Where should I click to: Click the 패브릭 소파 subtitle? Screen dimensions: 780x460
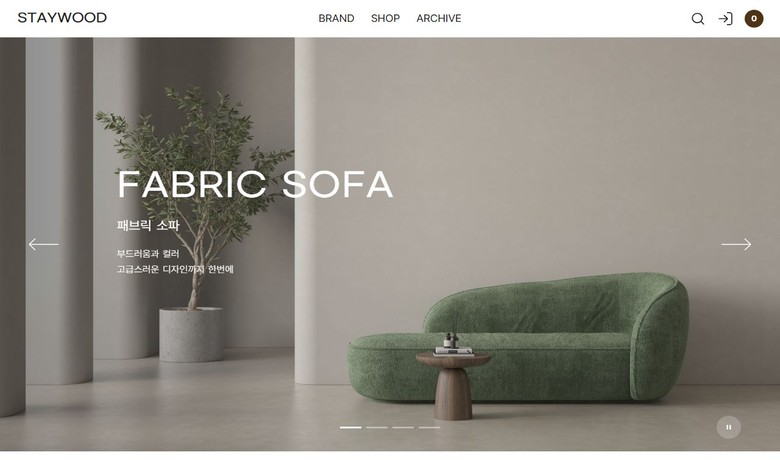click(148, 225)
